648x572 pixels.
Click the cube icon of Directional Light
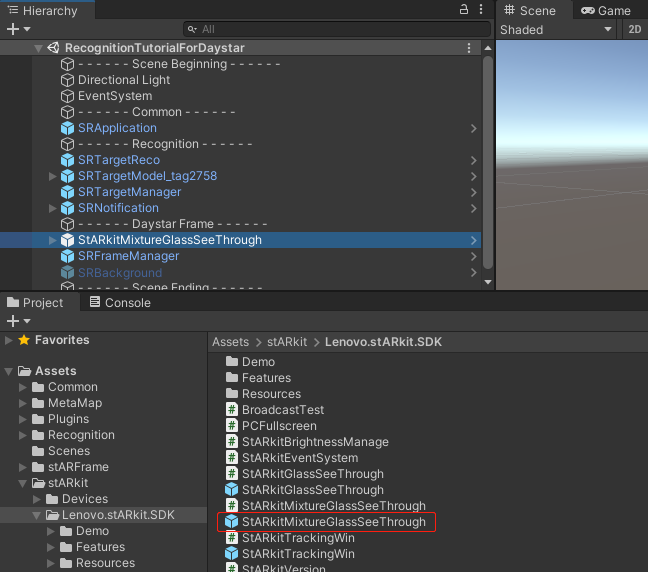click(x=67, y=80)
